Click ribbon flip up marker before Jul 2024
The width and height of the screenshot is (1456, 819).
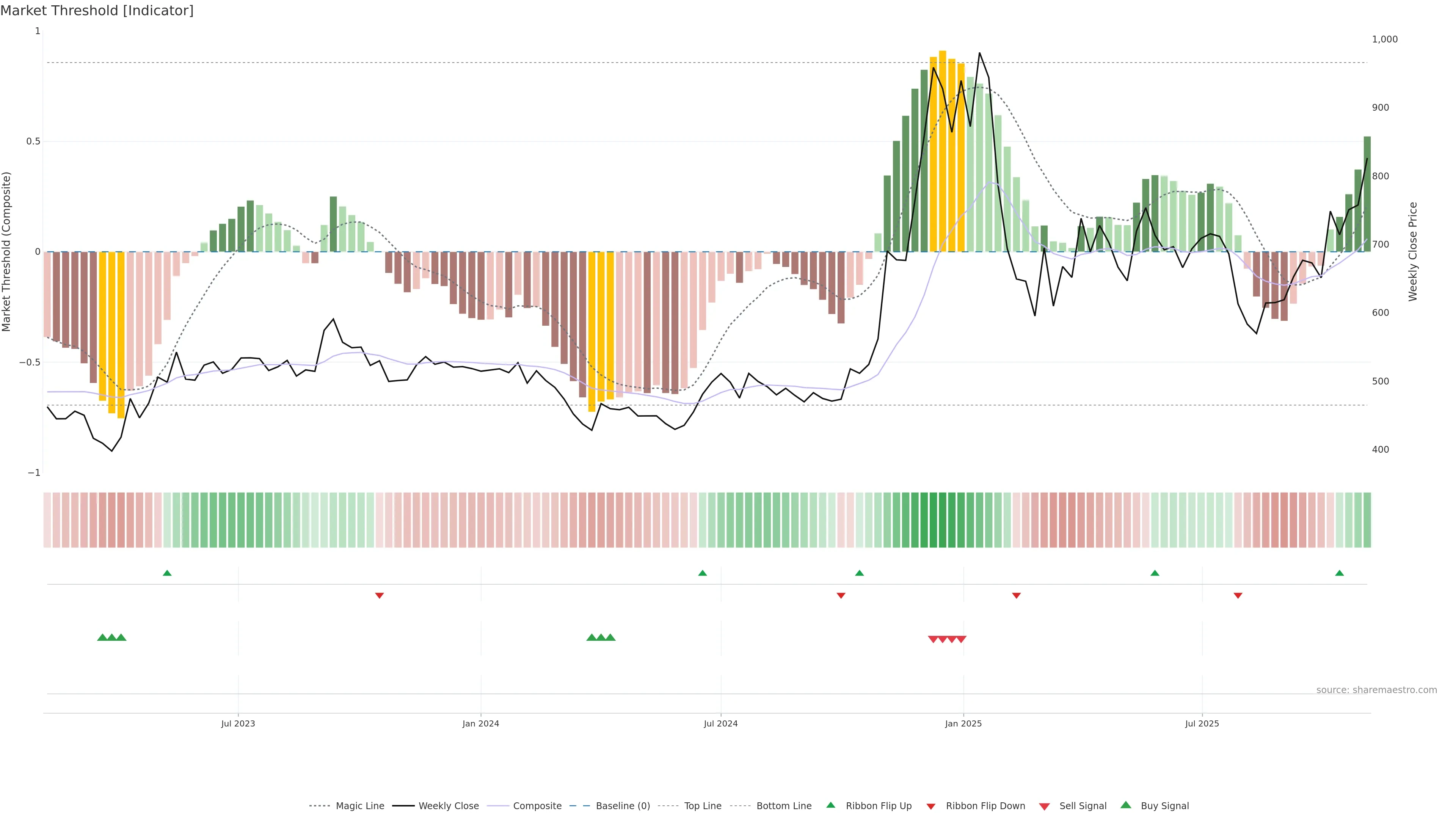click(702, 573)
